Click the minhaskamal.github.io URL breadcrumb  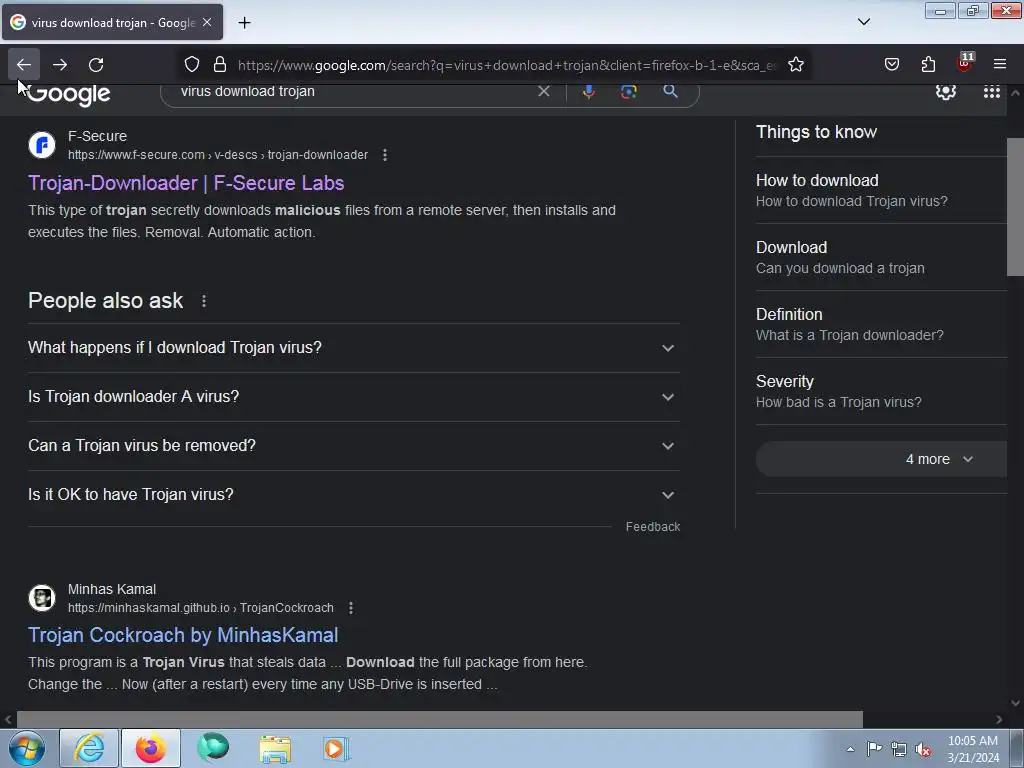(x=200, y=608)
